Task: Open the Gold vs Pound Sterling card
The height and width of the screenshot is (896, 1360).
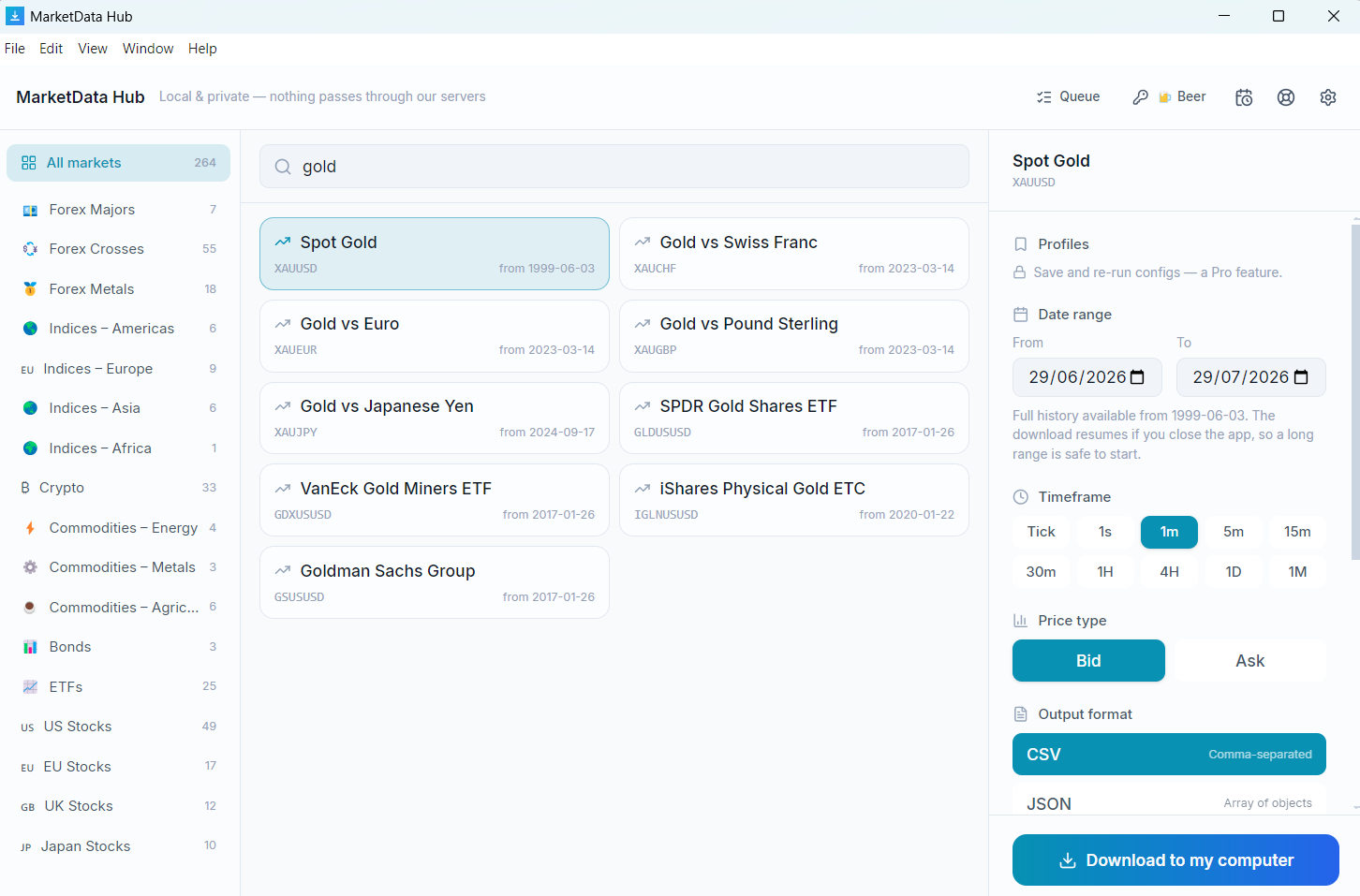Action: pyautogui.click(x=794, y=336)
